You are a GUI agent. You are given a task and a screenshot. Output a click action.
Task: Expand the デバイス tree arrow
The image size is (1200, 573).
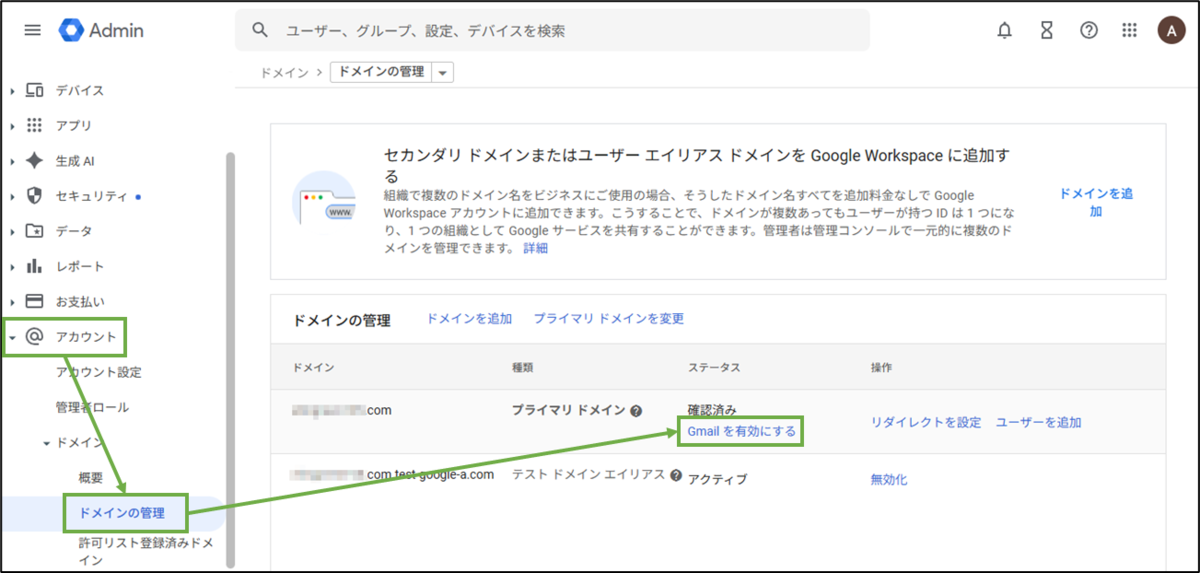pyautogui.click(x=12, y=91)
